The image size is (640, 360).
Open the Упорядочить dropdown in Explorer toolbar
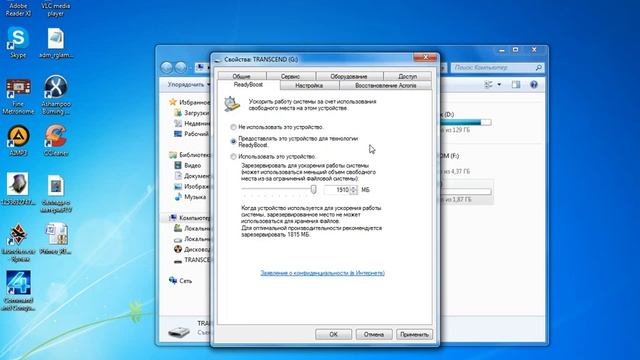point(189,84)
